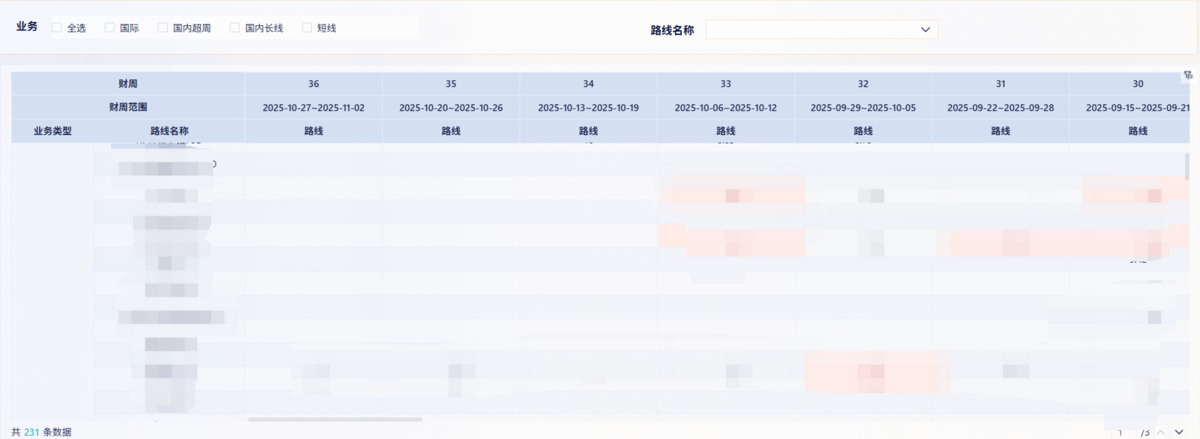Click the horizontal scrollbar under the table
Screen dimensions: 1200x439
pos(335,420)
